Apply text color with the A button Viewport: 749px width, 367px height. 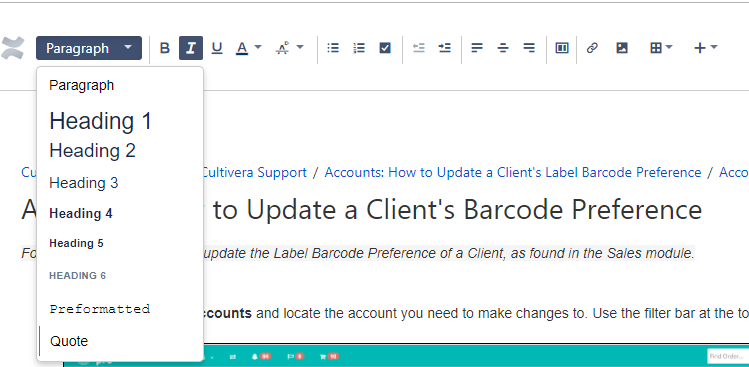point(242,48)
